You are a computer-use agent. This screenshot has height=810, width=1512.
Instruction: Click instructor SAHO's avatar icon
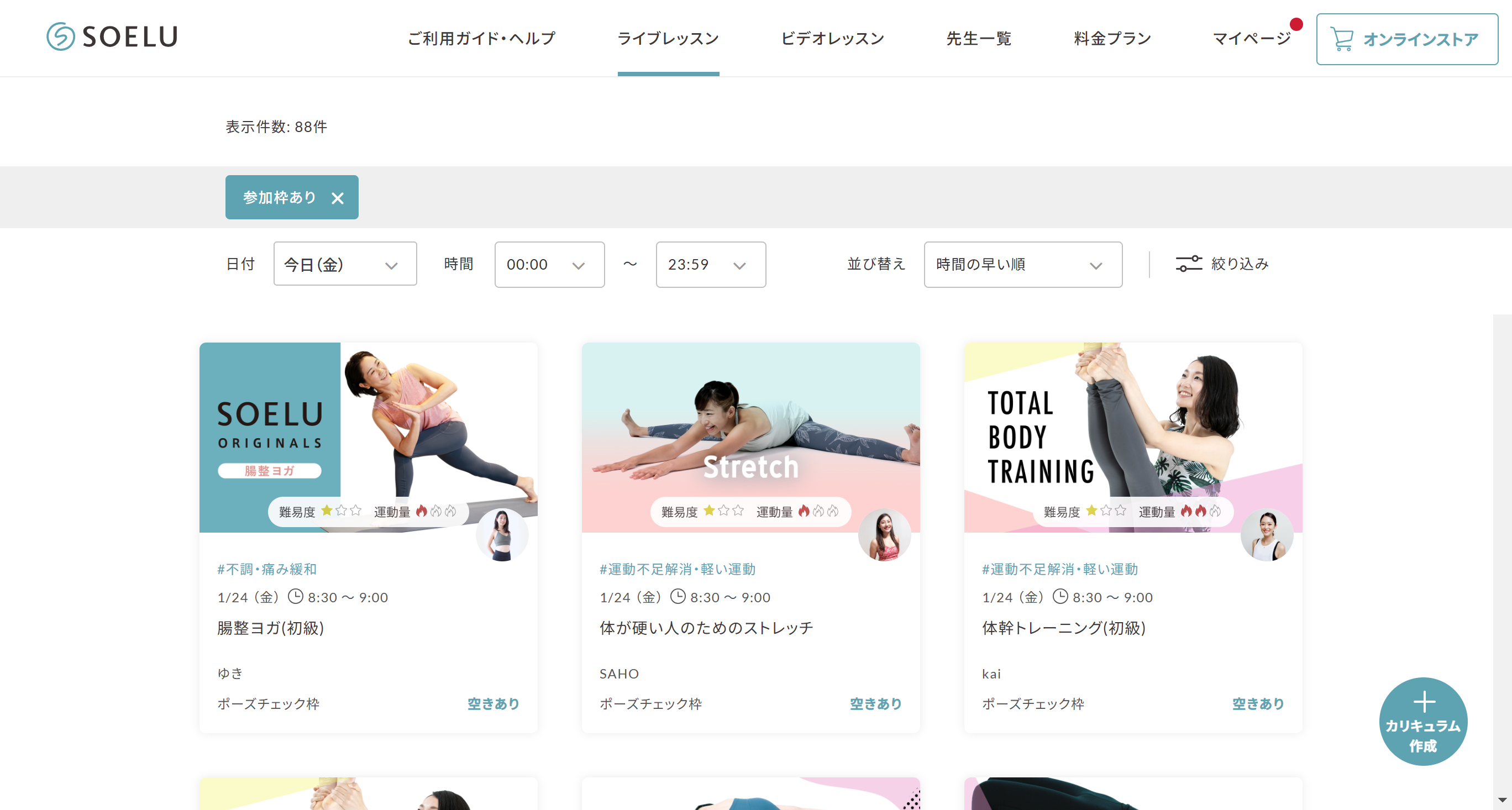tap(884, 535)
